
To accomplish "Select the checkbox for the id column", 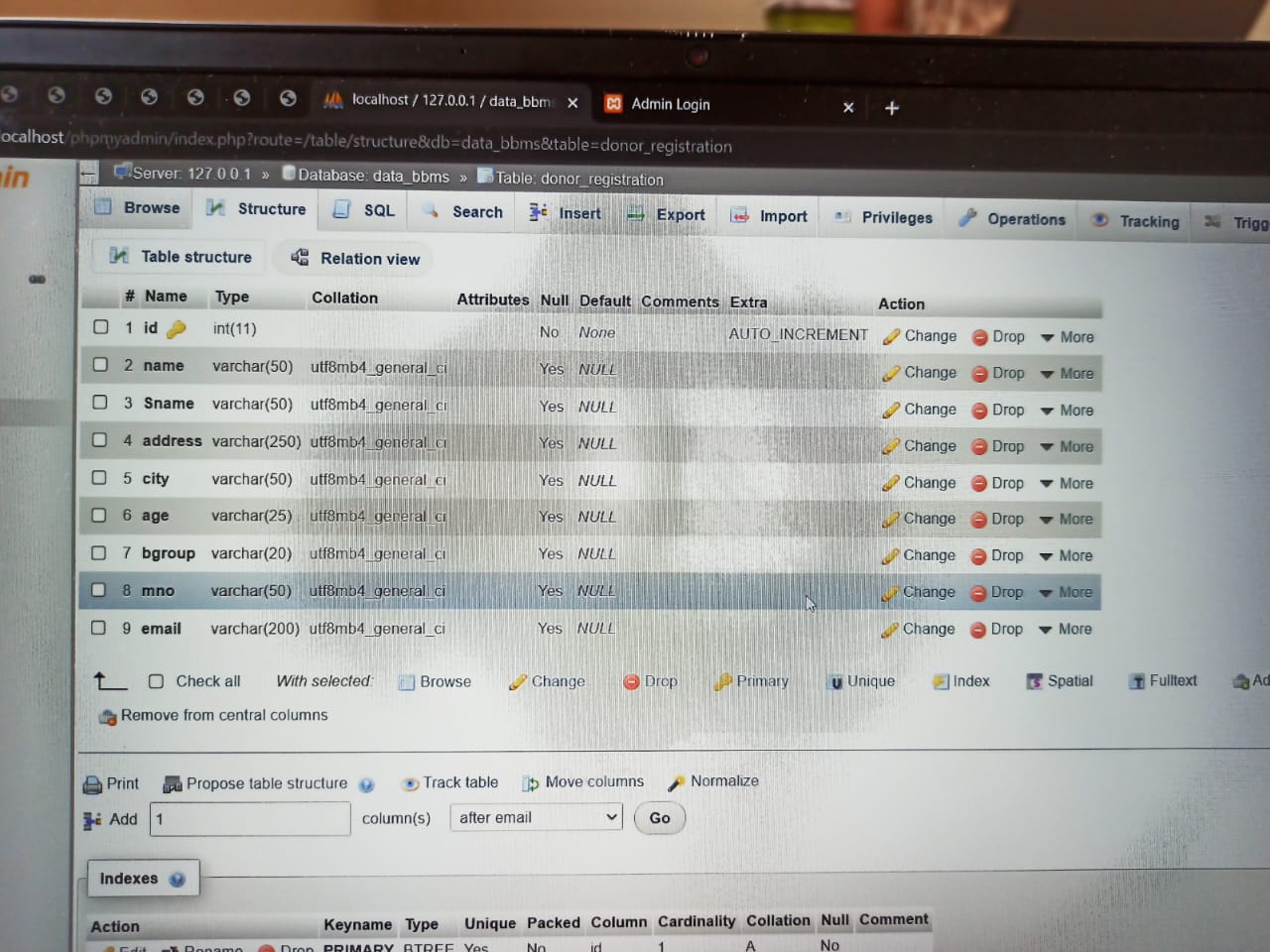I will coord(100,326).
